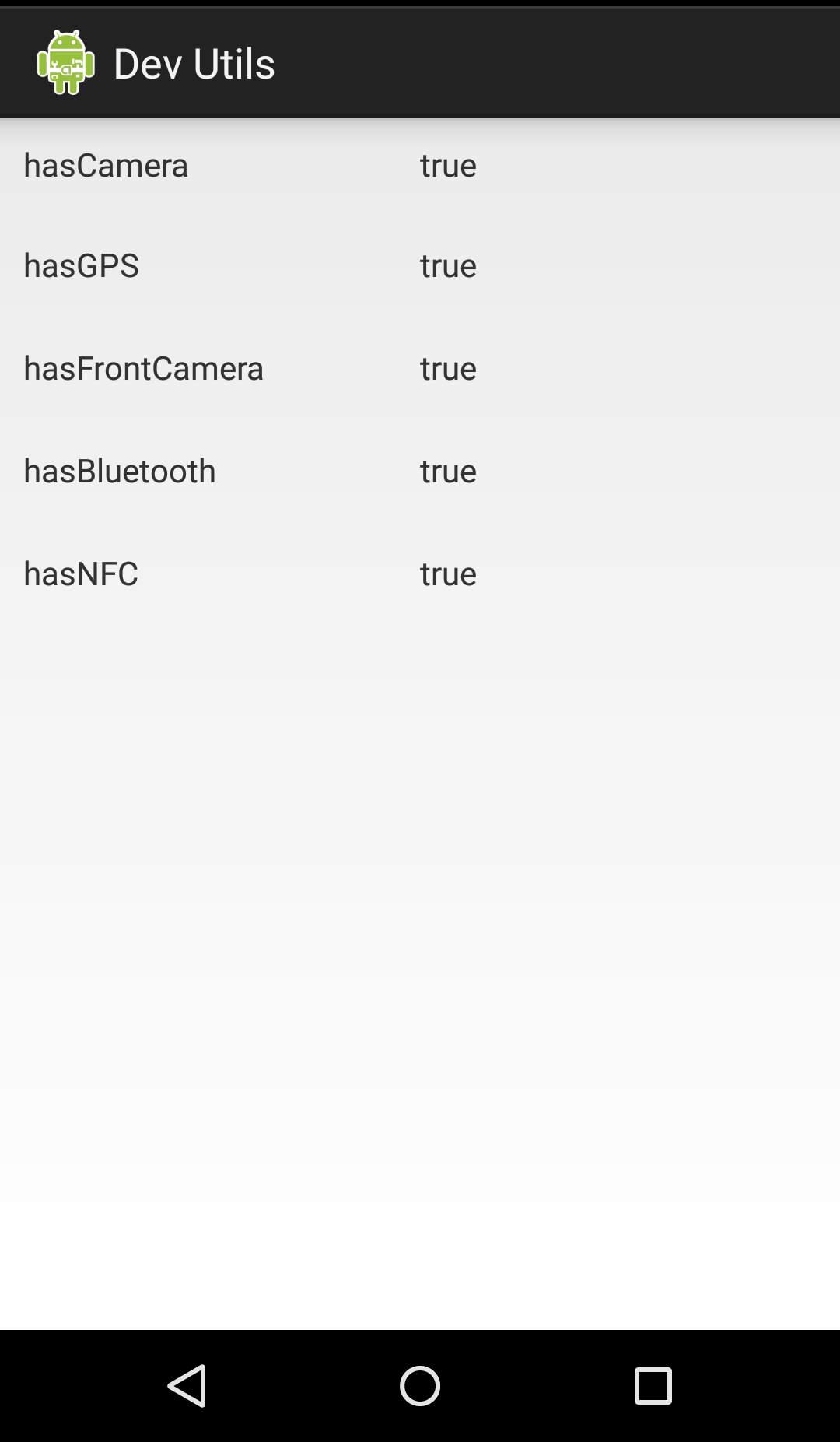Select the hasNFC label
The height and width of the screenshot is (1442, 840).
click(81, 574)
